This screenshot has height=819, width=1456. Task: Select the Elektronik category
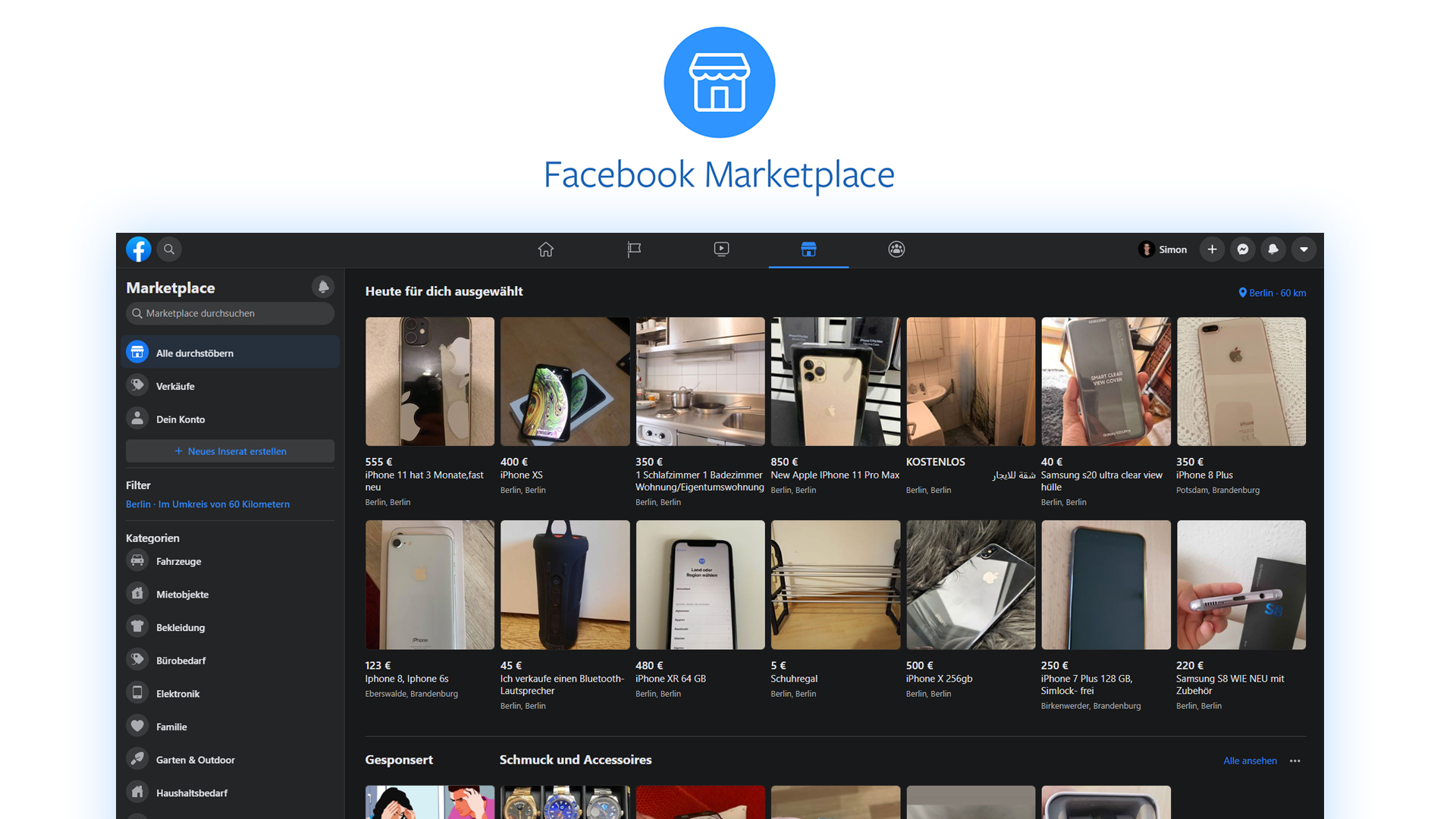pyautogui.click(x=179, y=693)
